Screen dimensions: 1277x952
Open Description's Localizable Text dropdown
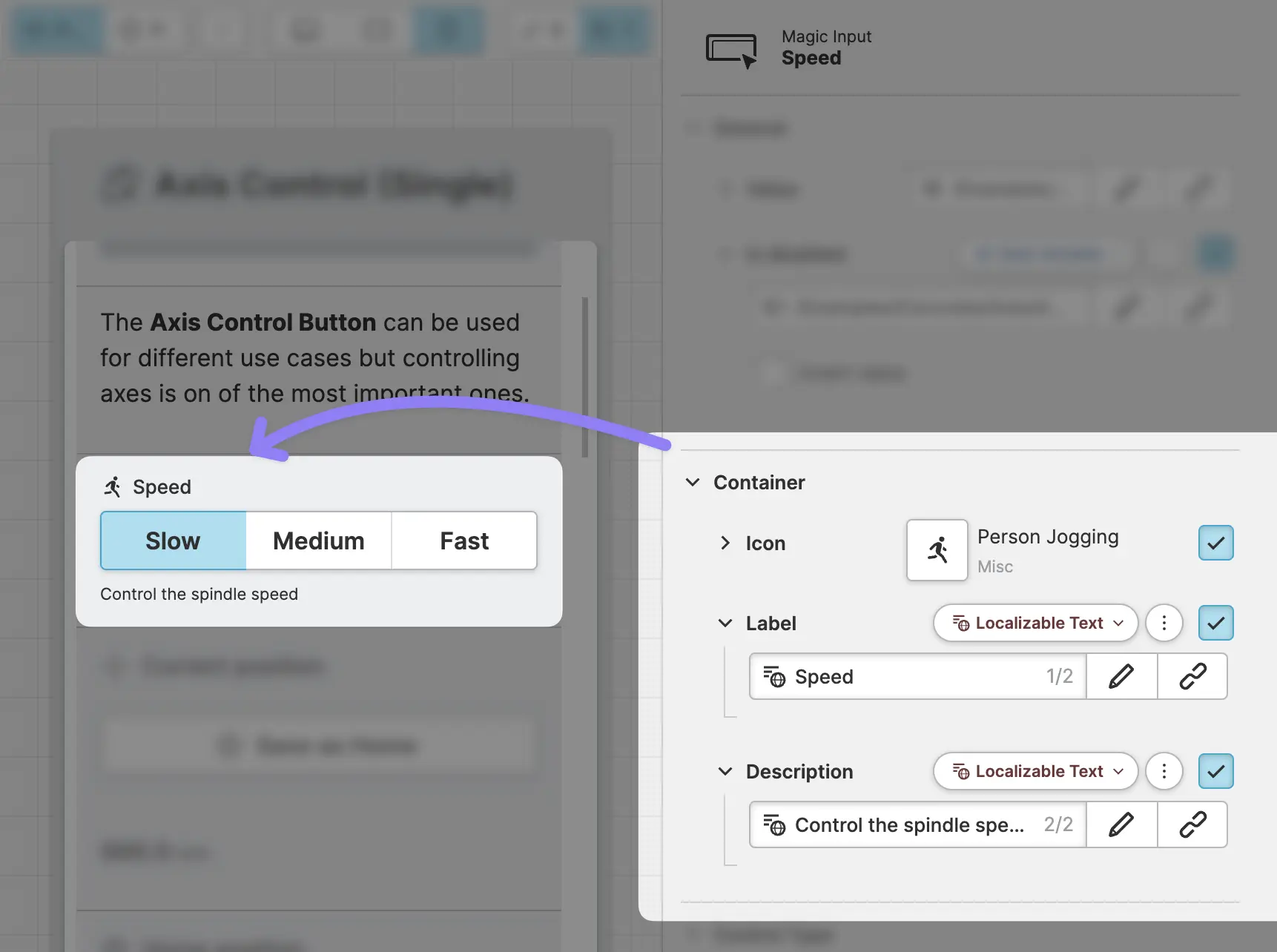(1036, 771)
